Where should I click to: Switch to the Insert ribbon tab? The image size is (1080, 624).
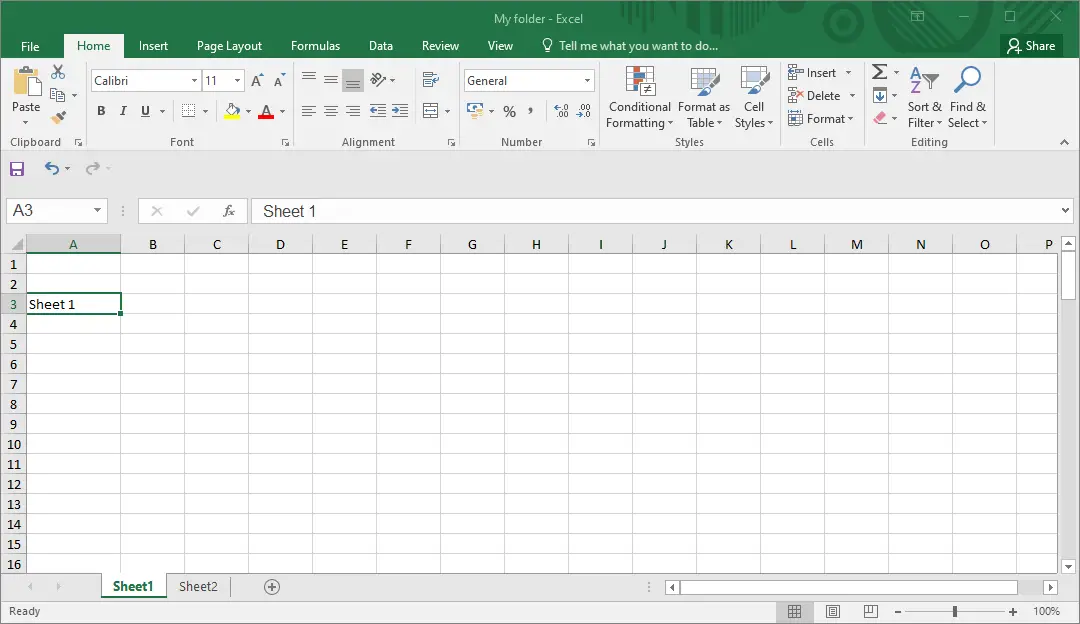coord(153,46)
